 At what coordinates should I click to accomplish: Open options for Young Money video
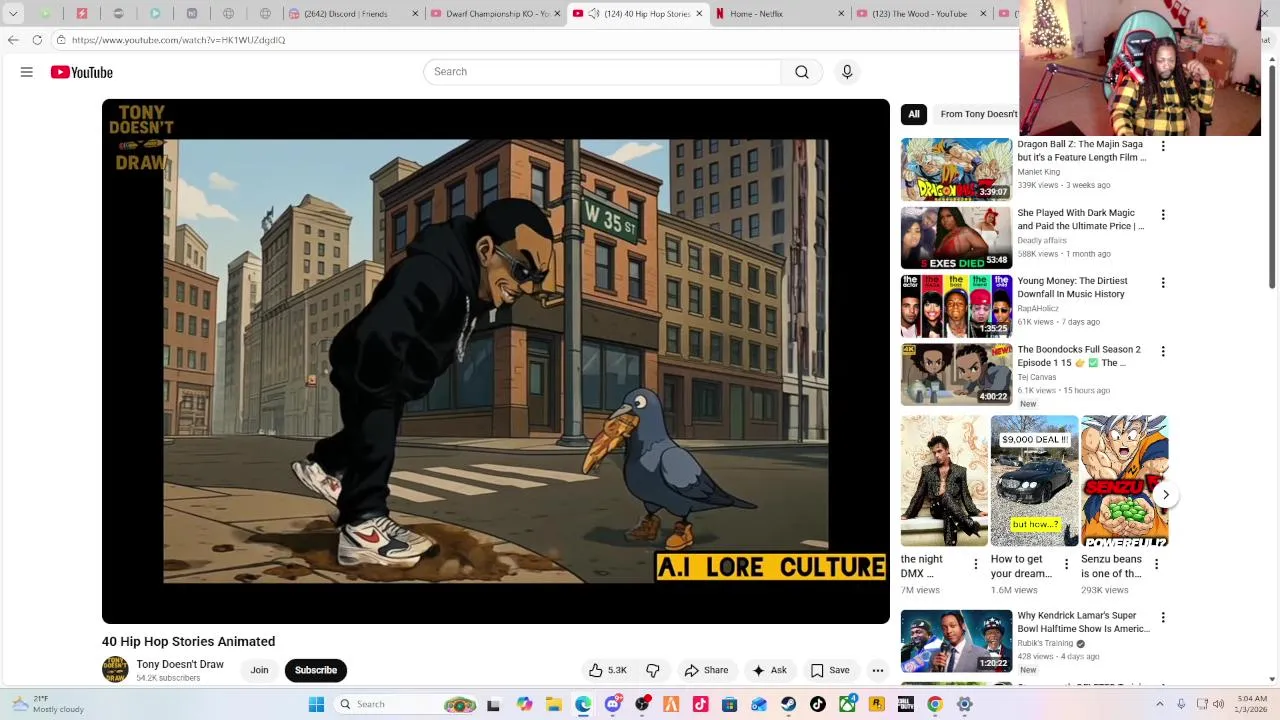(1163, 283)
